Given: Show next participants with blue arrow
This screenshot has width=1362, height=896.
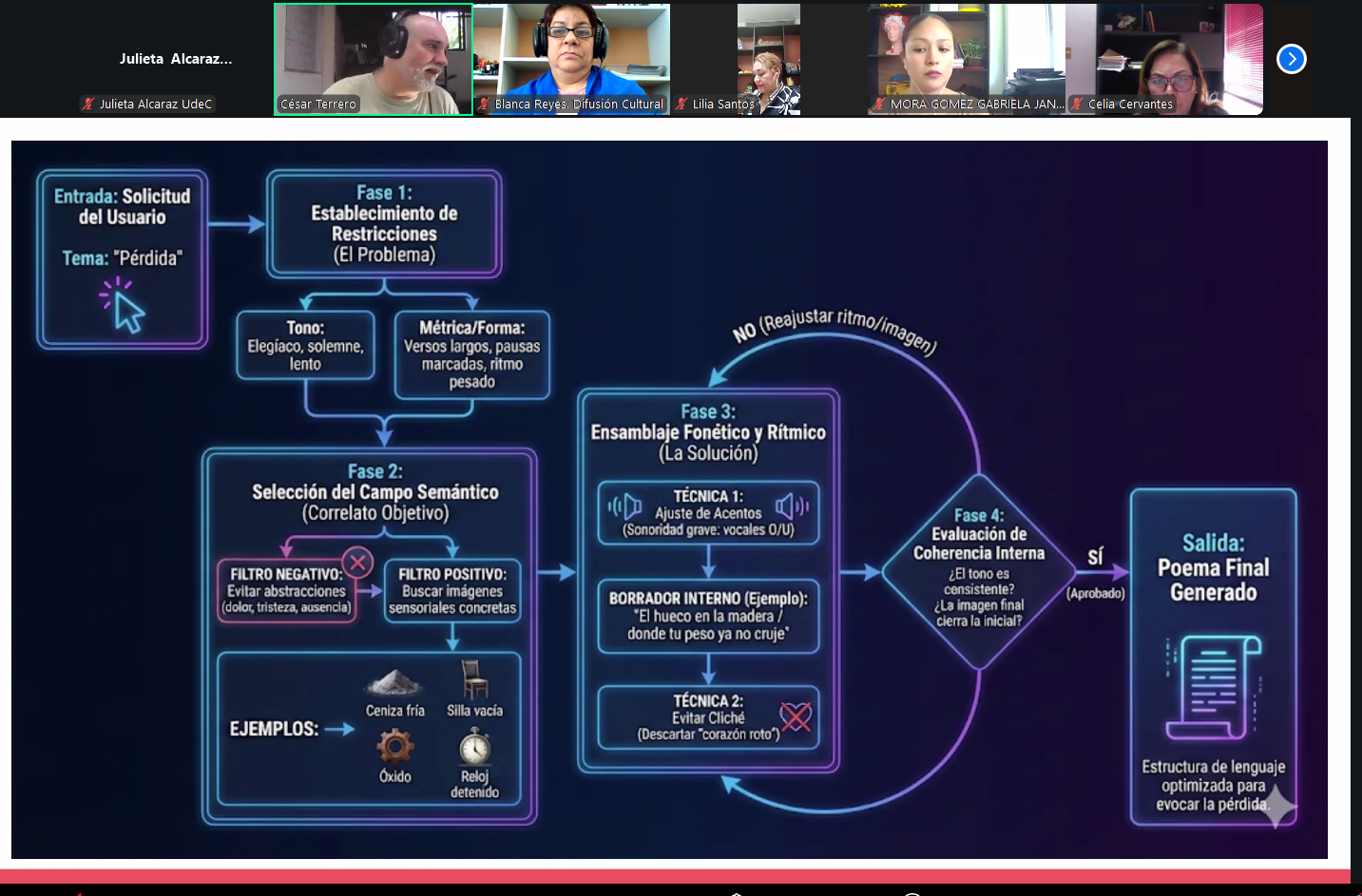Looking at the screenshot, I should click(x=1291, y=59).
